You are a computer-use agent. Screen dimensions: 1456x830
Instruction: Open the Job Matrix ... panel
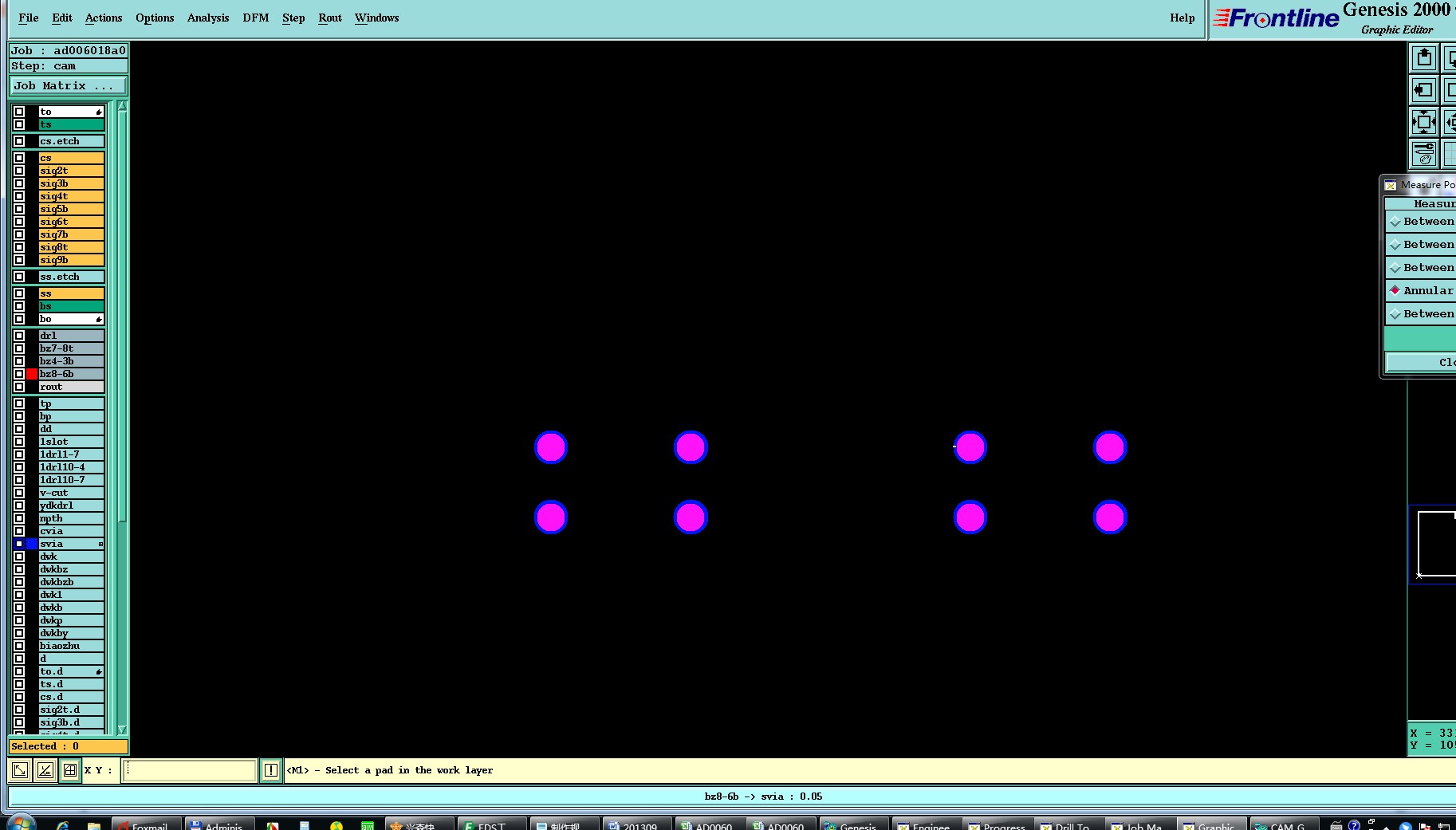[x=68, y=86]
